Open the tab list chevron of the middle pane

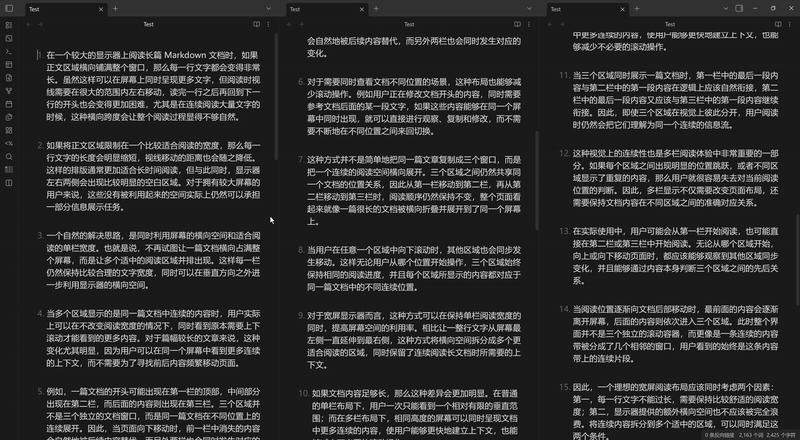[x=529, y=9]
